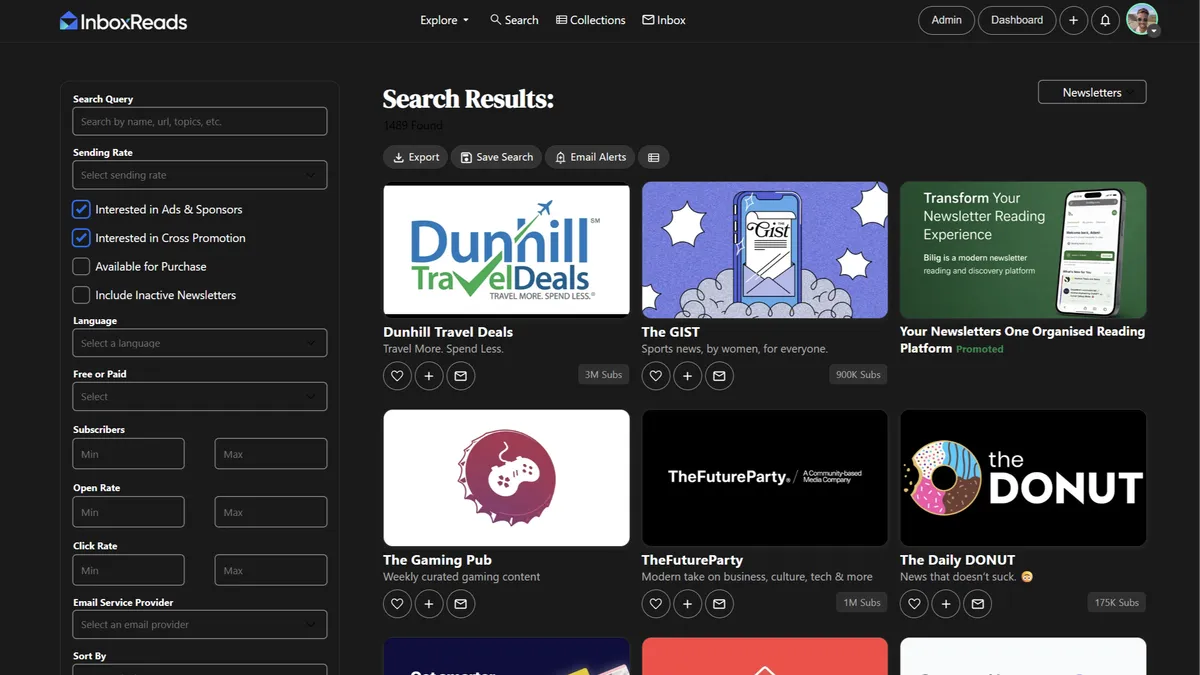
Task: Uncheck Interested in Cross Promotion
Action: pos(81,238)
